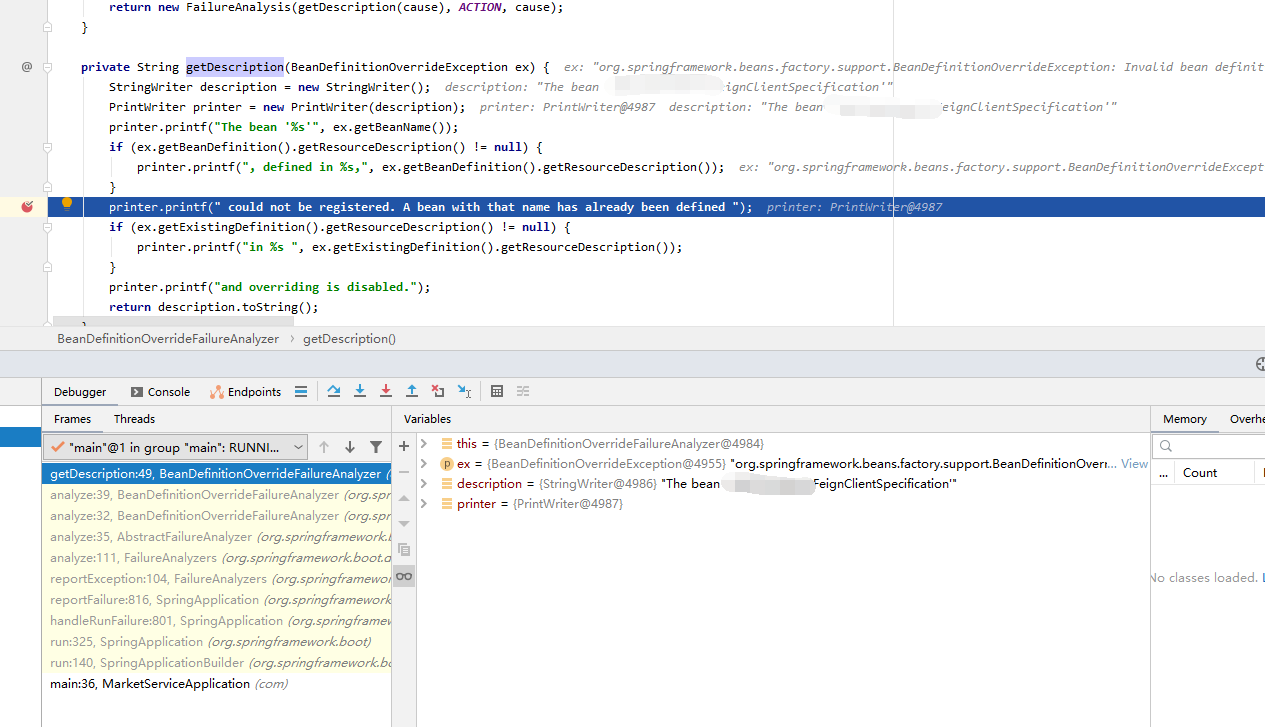Image resolution: width=1265 pixels, height=727 pixels.
Task: Switch to the Endpoints tab
Action: pos(246,392)
